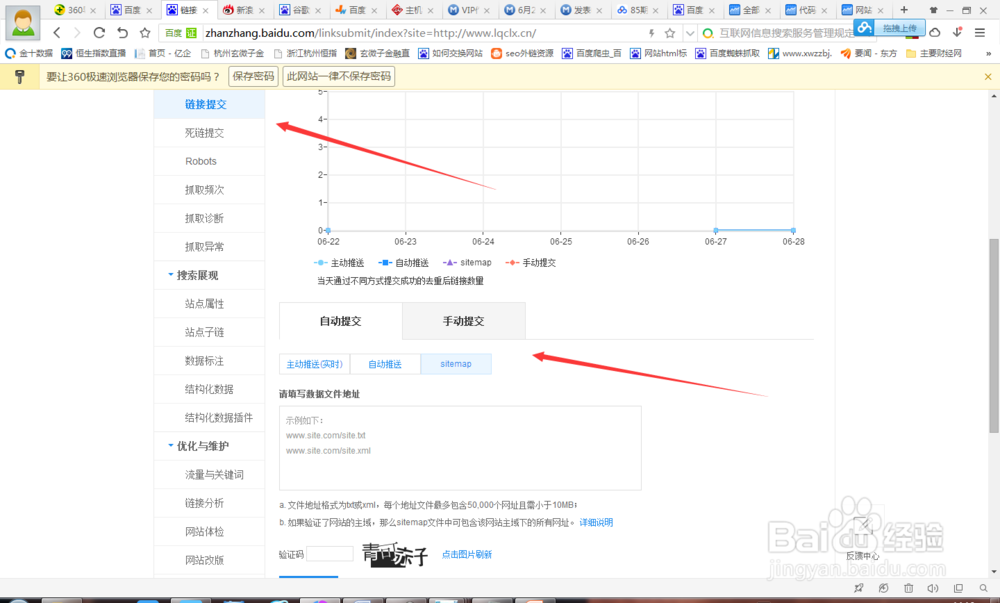Expand the bookmarks overflow chevron

click(988, 54)
